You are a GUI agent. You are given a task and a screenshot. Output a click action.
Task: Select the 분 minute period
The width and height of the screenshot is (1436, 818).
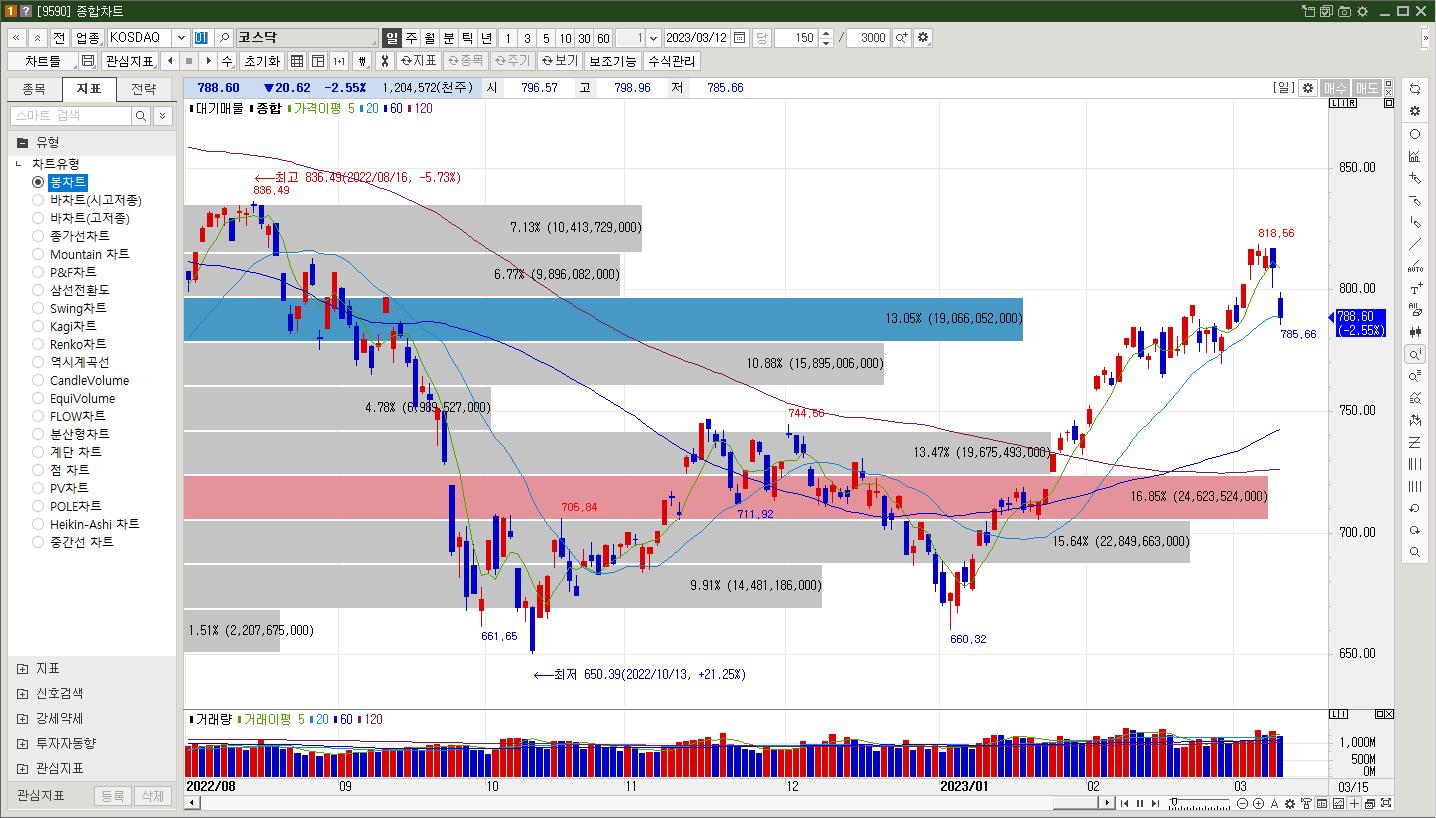449,38
